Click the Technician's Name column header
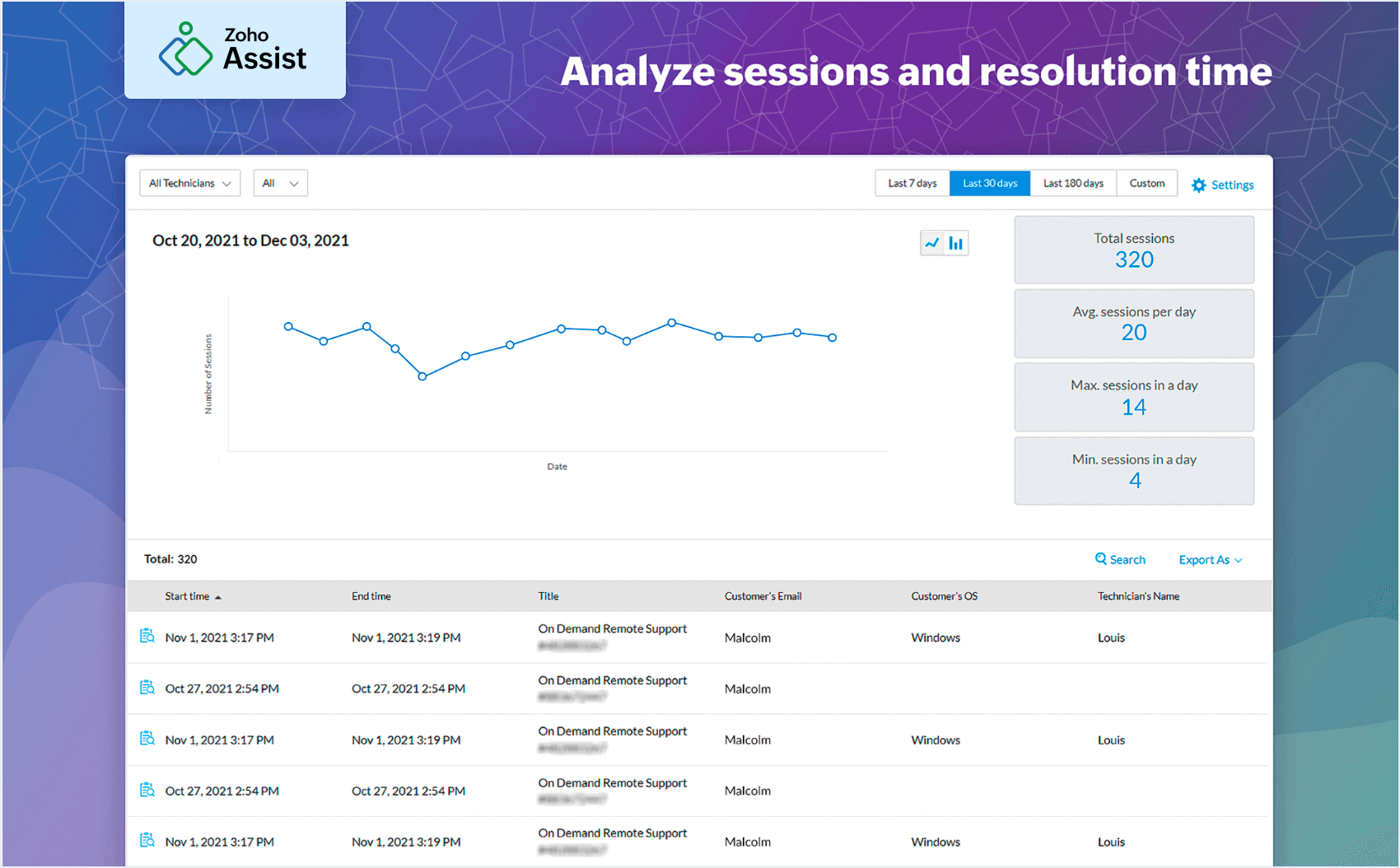The width and height of the screenshot is (1400, 868). tap(1138, 596)
